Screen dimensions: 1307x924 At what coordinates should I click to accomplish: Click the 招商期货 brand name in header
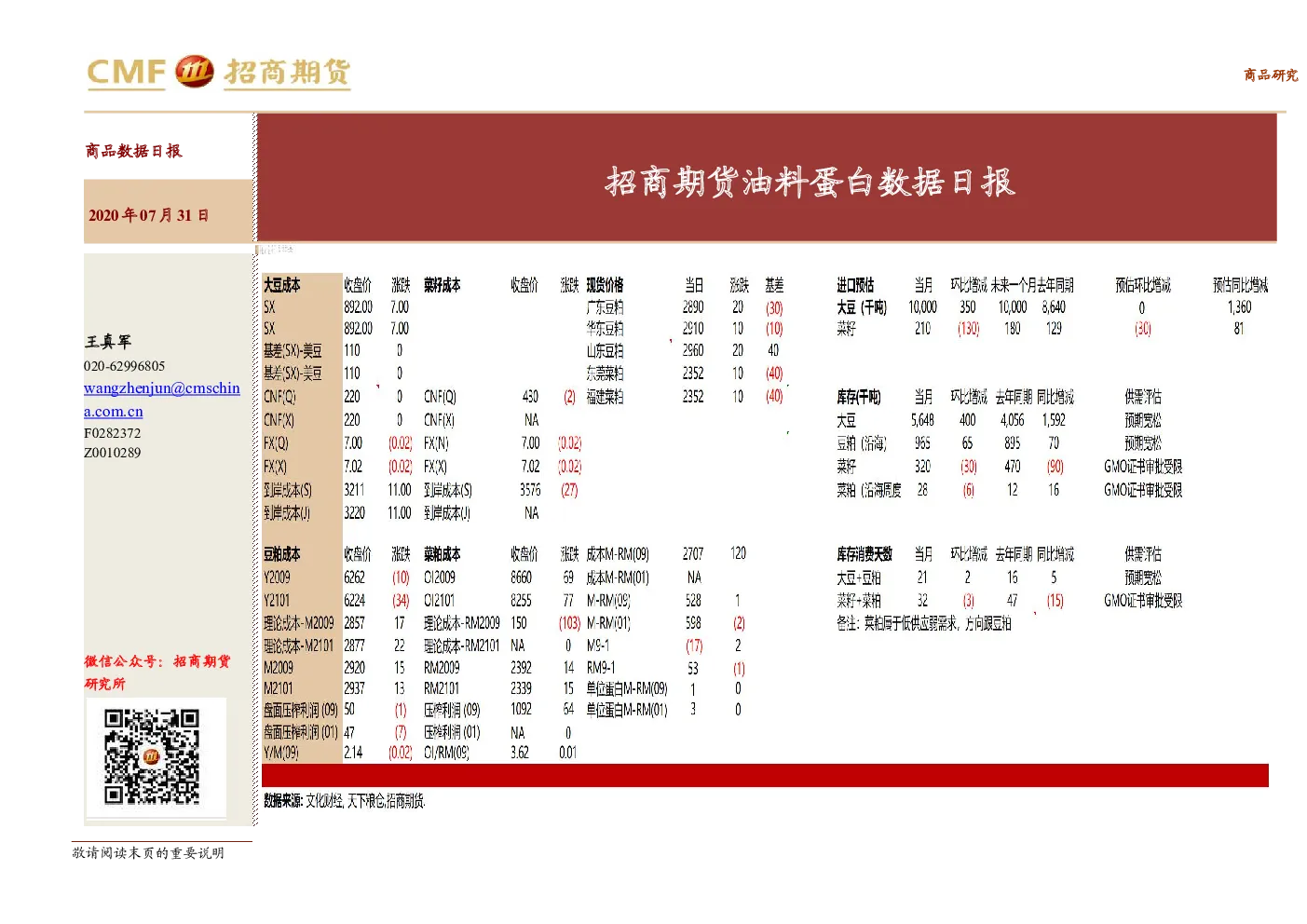(288, 72)
